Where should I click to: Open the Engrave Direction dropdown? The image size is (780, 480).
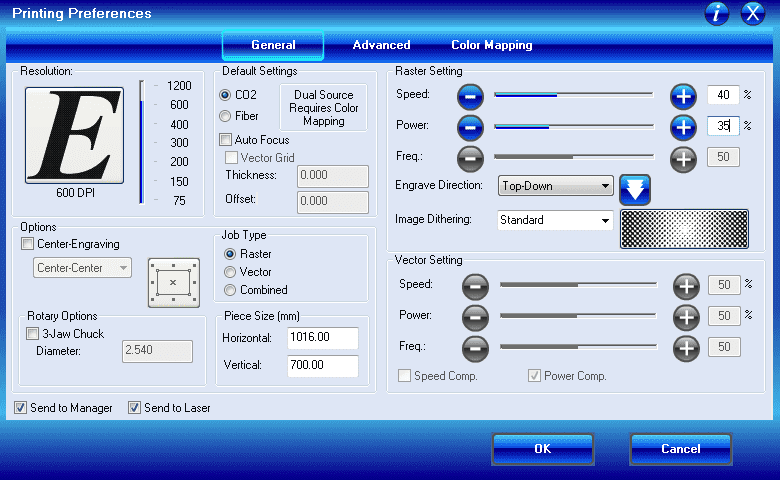(555, 186)
